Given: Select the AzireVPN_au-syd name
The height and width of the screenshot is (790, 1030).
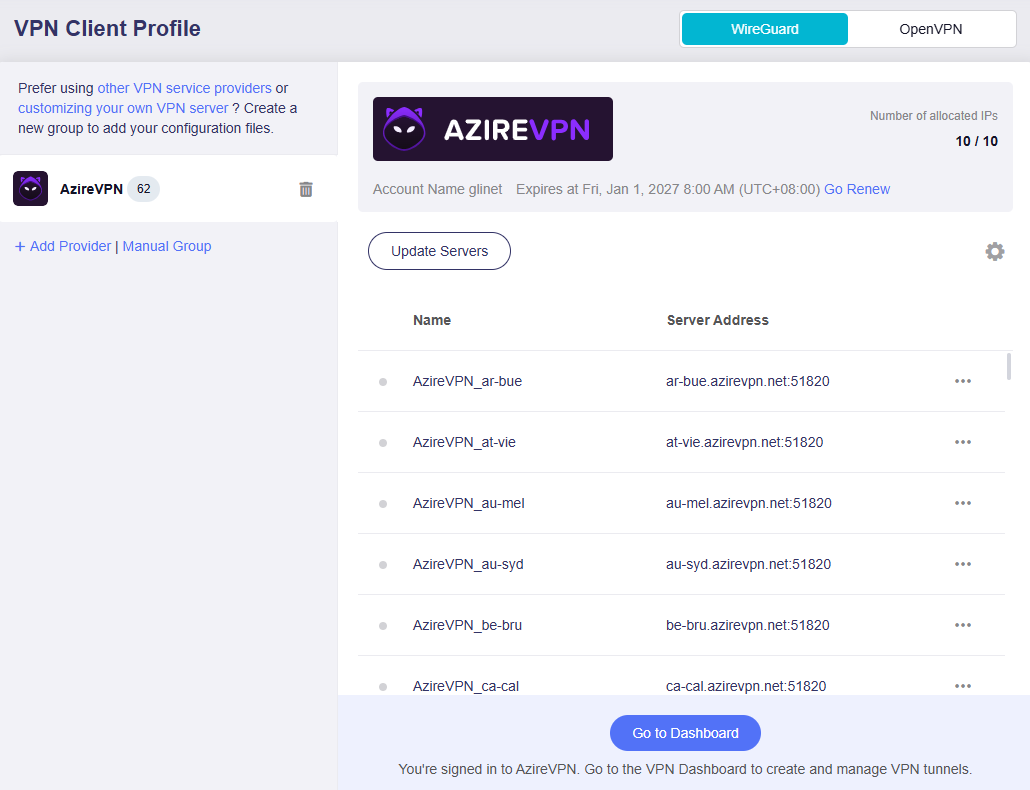Looking at the screenshot, I should click(468, 565).
